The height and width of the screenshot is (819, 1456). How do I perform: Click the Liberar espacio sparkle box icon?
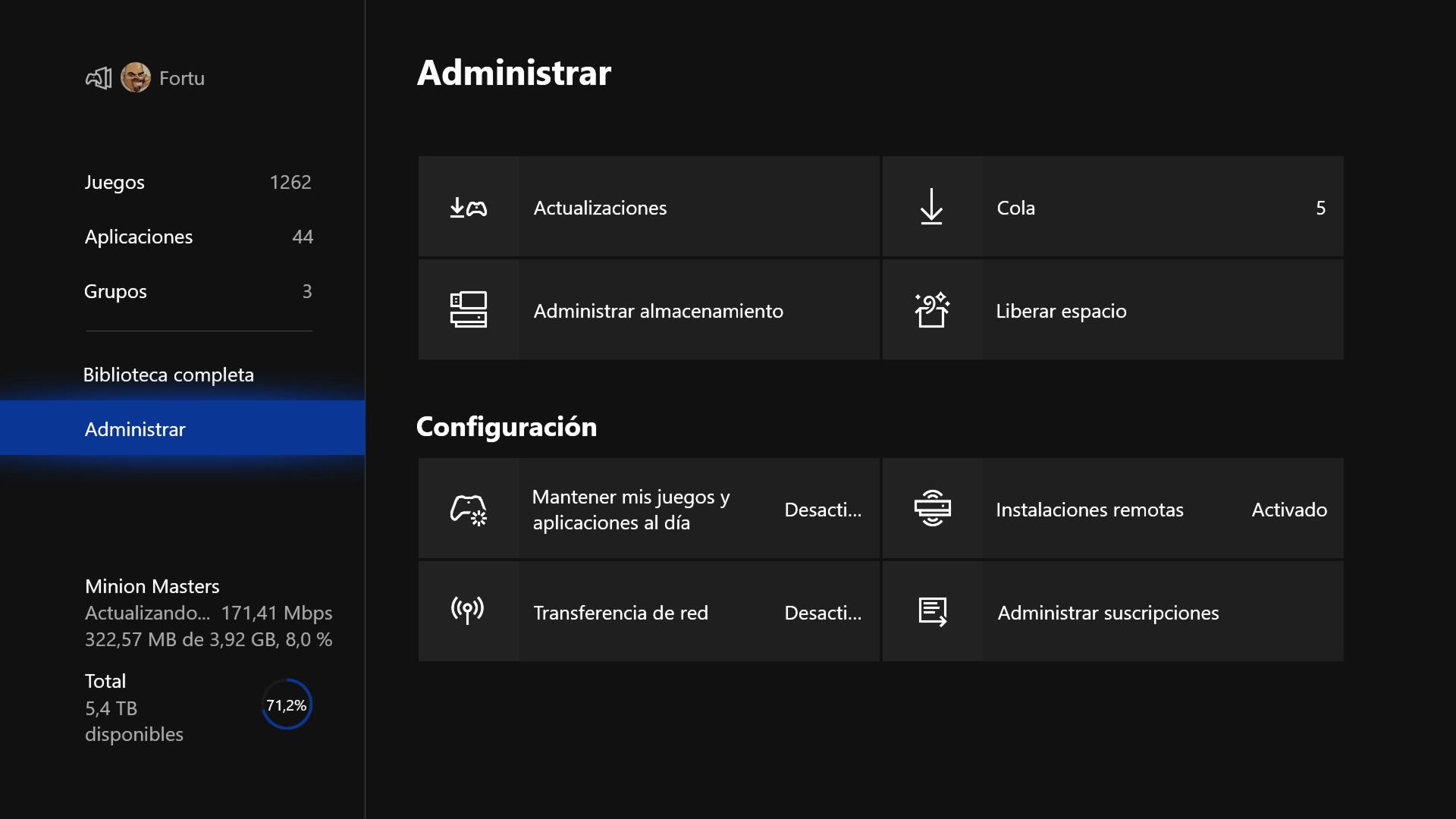tap(931, 310)
